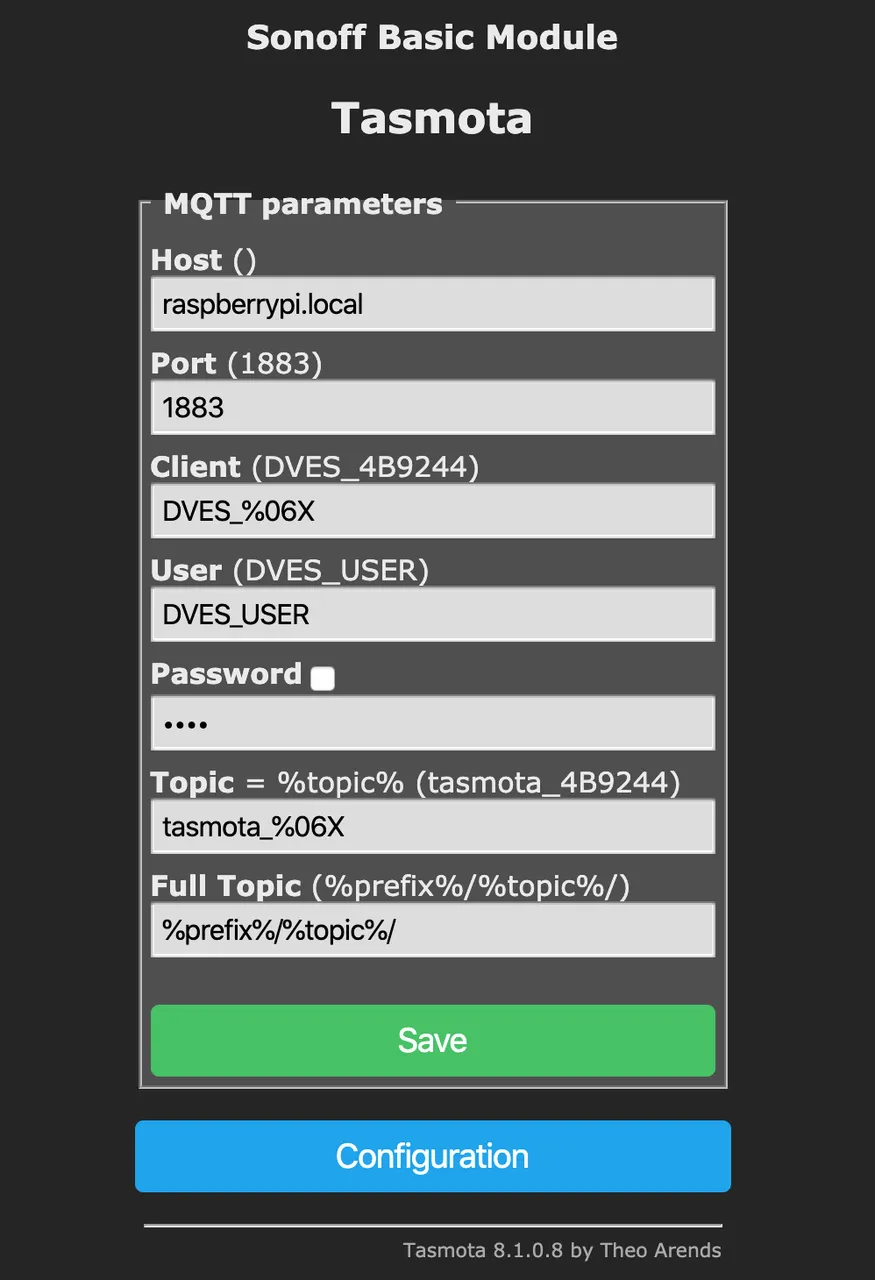Toggle the show Password checkbox
This screenshot has width=875, height=1280.
pos(322,679)
